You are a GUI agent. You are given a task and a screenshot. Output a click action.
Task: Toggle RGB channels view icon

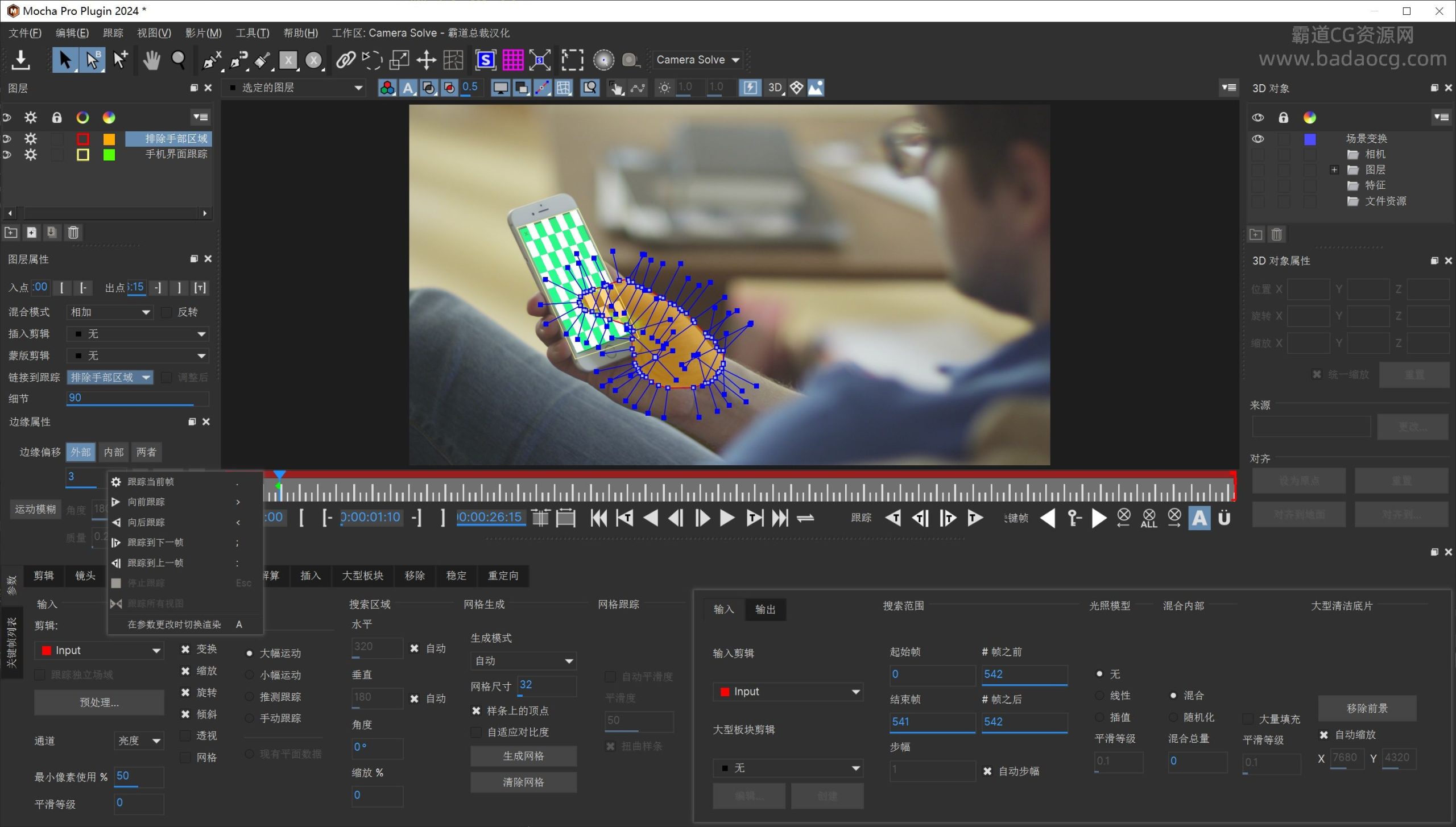[387, 88]
